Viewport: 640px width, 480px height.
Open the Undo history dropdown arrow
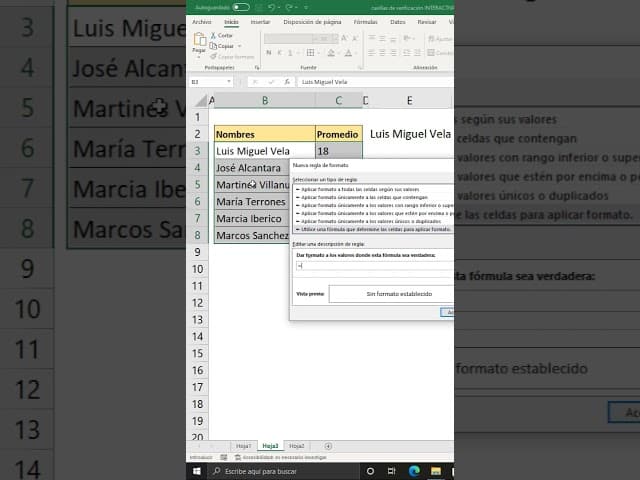[x=278, y=7]
